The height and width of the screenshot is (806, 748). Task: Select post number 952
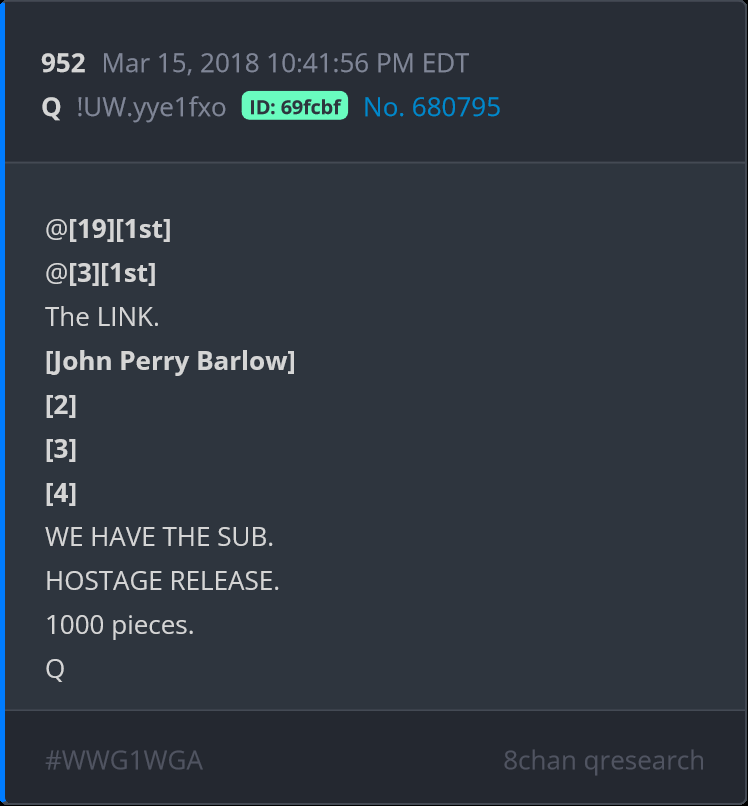click(x=63, y=63)
